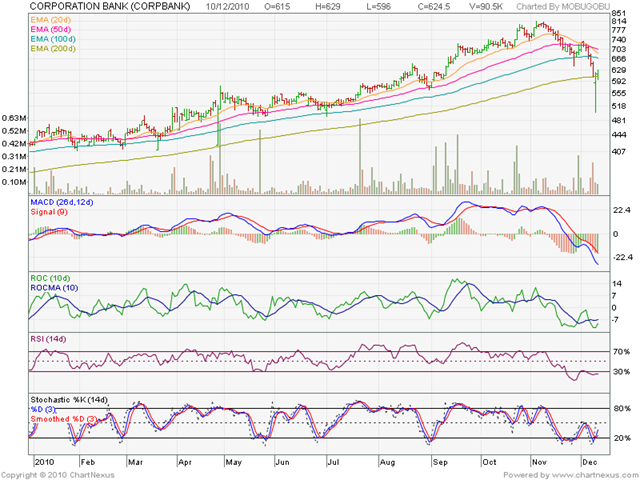The image size is (640, 480).
Task: Click the RSI (14d) indicator label
Action: click(48, 339)
